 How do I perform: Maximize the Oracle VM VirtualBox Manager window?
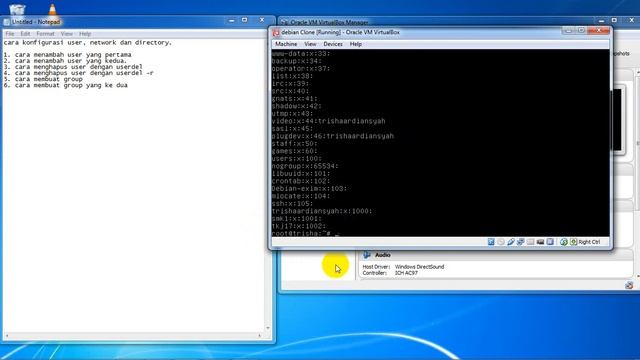tap(614, 20)
